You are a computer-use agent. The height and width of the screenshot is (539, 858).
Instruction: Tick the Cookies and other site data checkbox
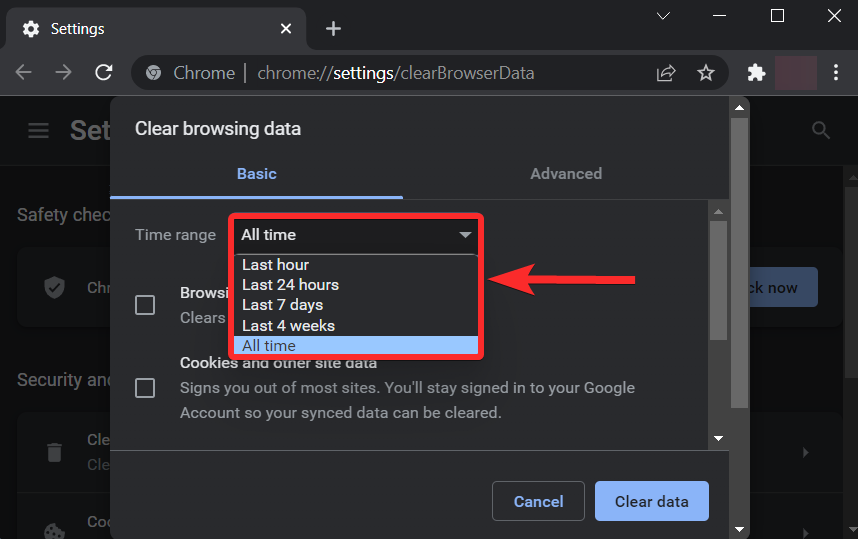coord(145,388)
